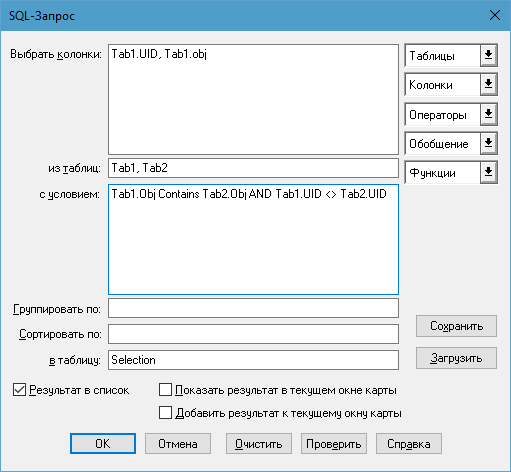Open the Обобщение dropdown list
Image resolution: width=511 pixels, height=472 pixels.
tap(451, 143)
